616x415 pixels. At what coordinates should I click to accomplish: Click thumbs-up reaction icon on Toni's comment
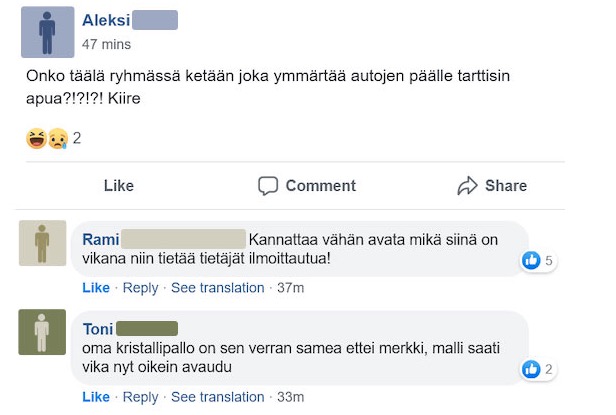[x=532, y=370]
